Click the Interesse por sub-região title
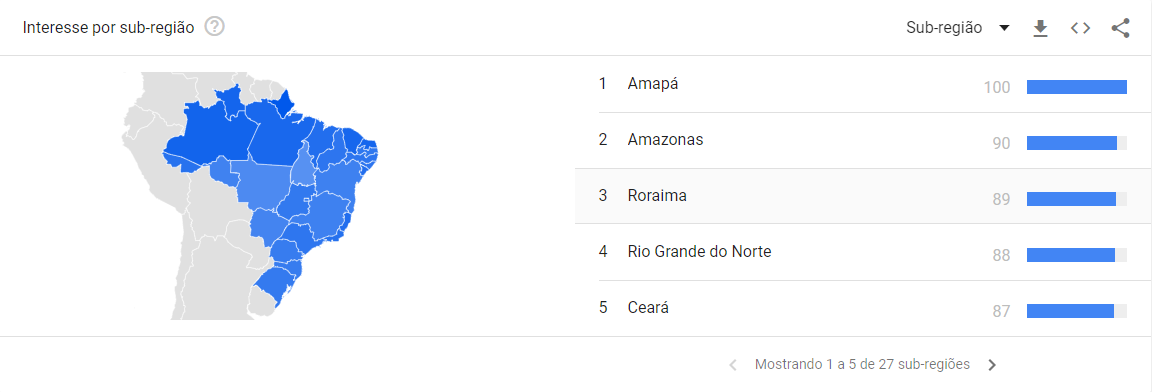The width and height of the screenshot is (1152, 392). click(109, 28)
